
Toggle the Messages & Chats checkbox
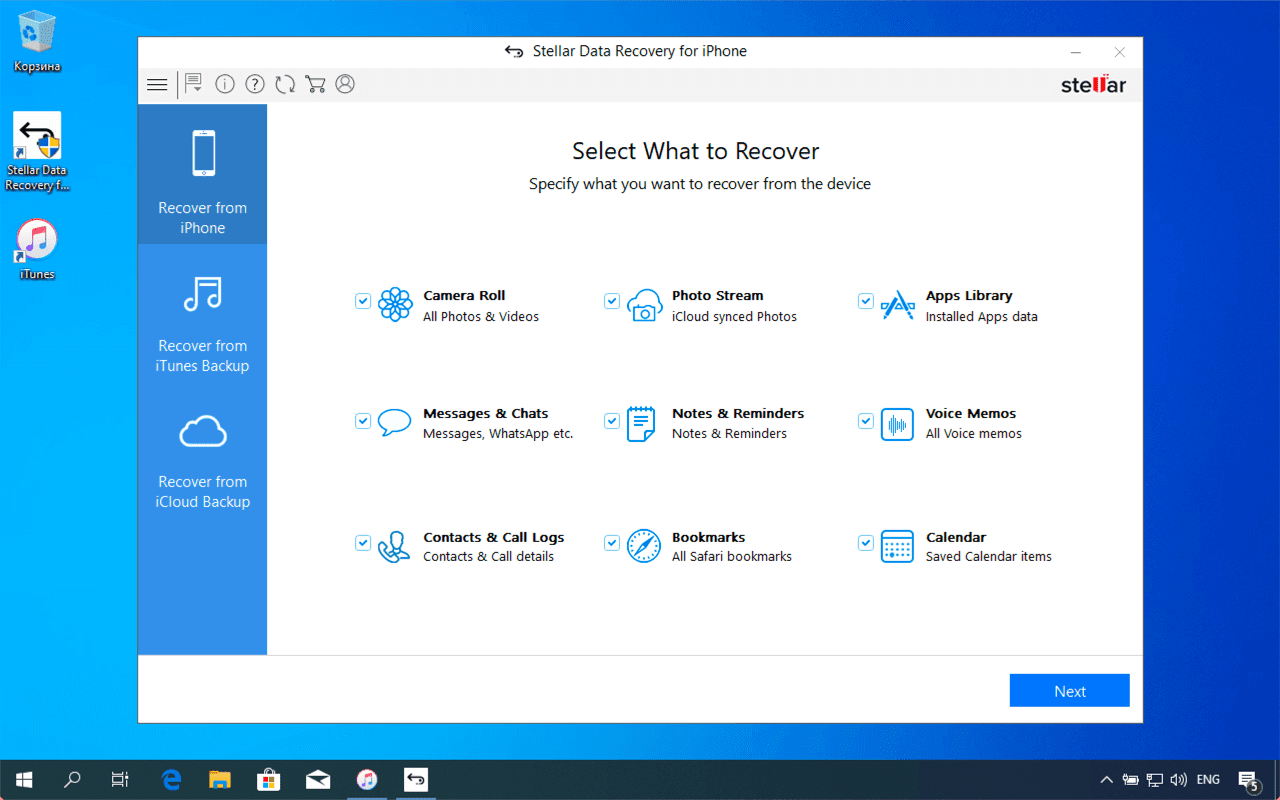pos(363,421)
